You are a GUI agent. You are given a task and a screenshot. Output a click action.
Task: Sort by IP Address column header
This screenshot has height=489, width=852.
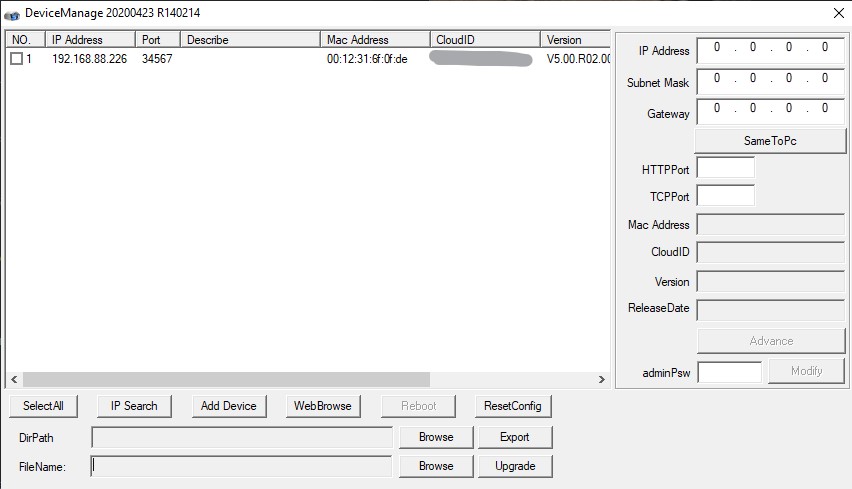(x=90, y=40)
